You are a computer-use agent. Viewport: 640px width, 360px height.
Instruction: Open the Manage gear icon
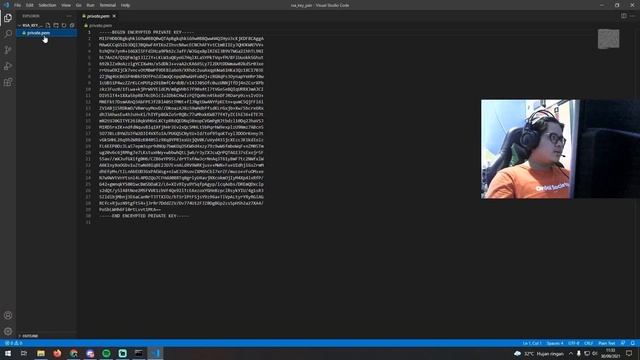tap(8, 331)
